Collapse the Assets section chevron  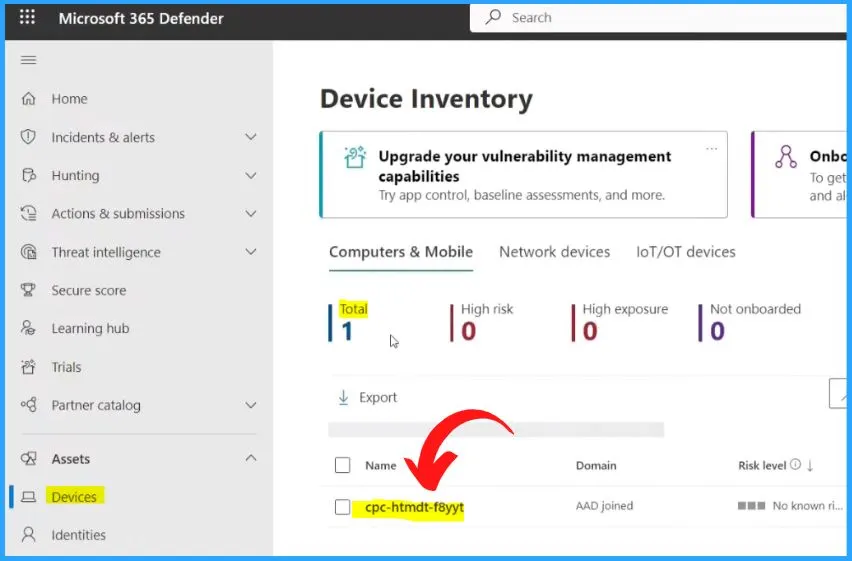coord(250,458)
